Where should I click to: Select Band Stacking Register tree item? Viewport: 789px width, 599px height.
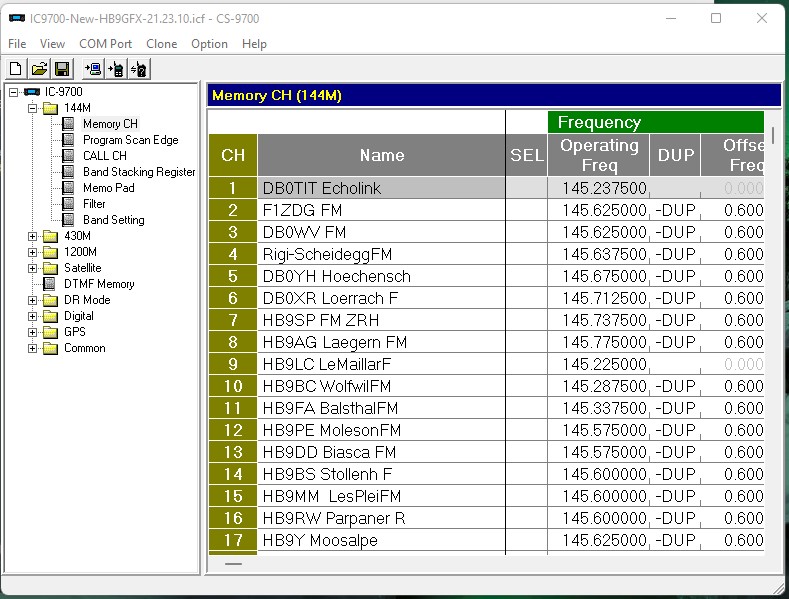[139, 172]
